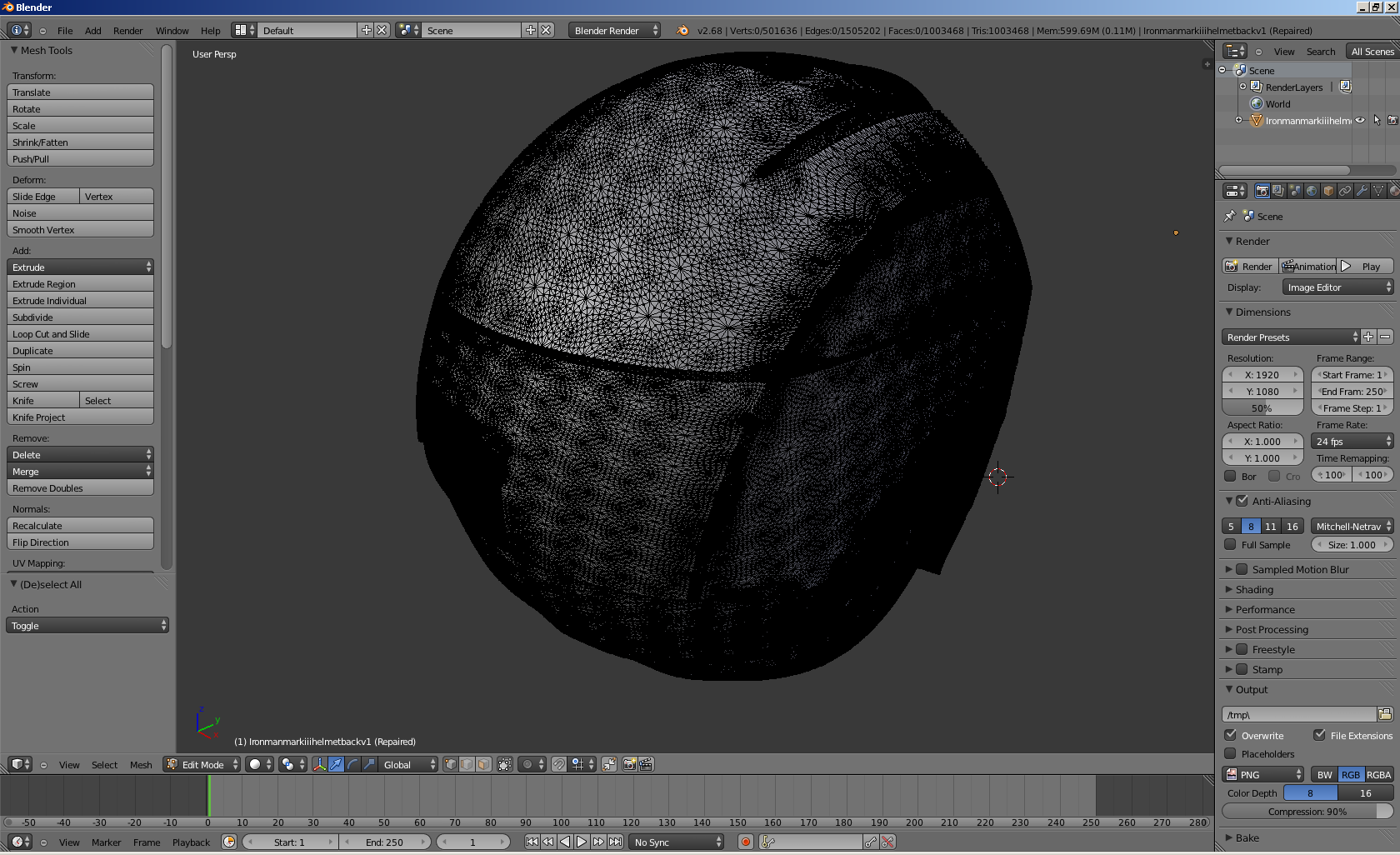Image resolution: width=1400 pixels, height=855 pixels.
Task: Open the Merge dropdown menu
Action: coord(80,471)
